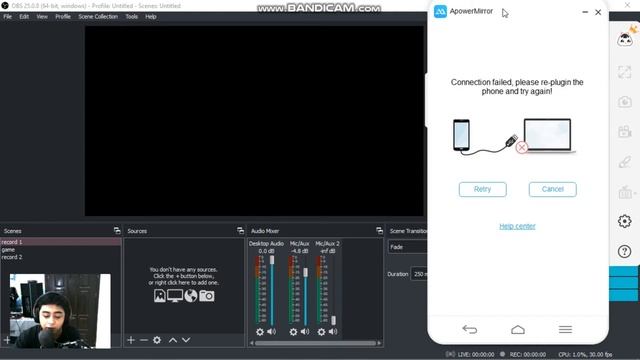Tap the Android menu bars icon in ApowerMirror

(565, 329)
